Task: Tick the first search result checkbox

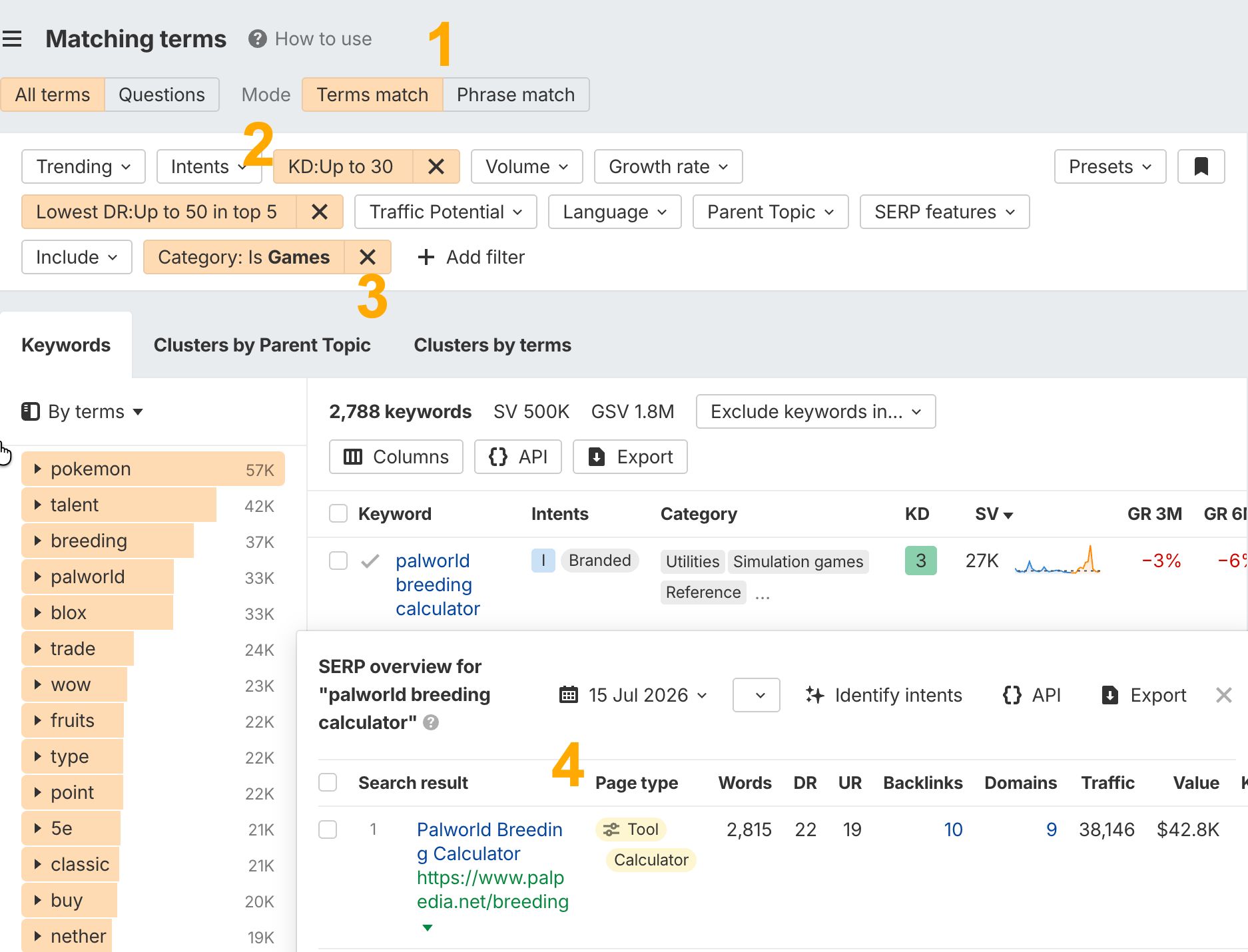Action: point(328,830)
